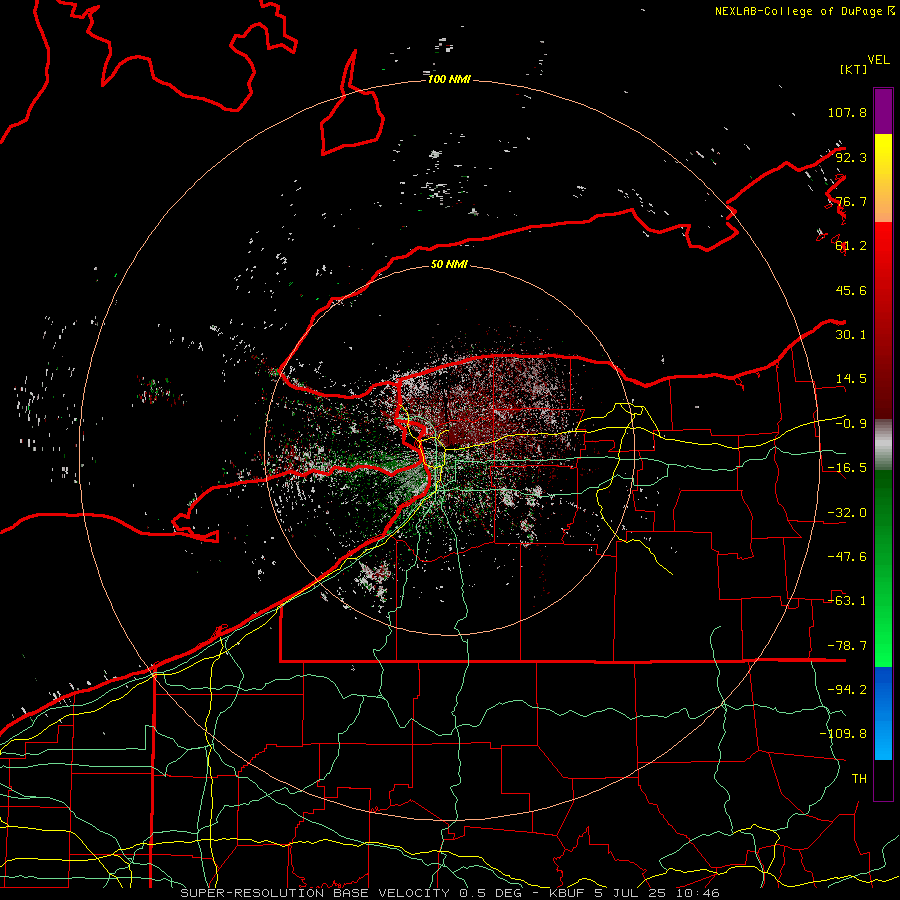Click the -32.0 velocity scale value

click(x=847, y=513)
